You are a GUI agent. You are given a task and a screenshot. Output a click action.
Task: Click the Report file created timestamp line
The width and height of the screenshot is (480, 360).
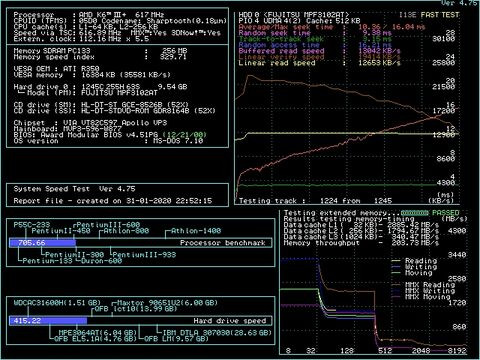113,201
